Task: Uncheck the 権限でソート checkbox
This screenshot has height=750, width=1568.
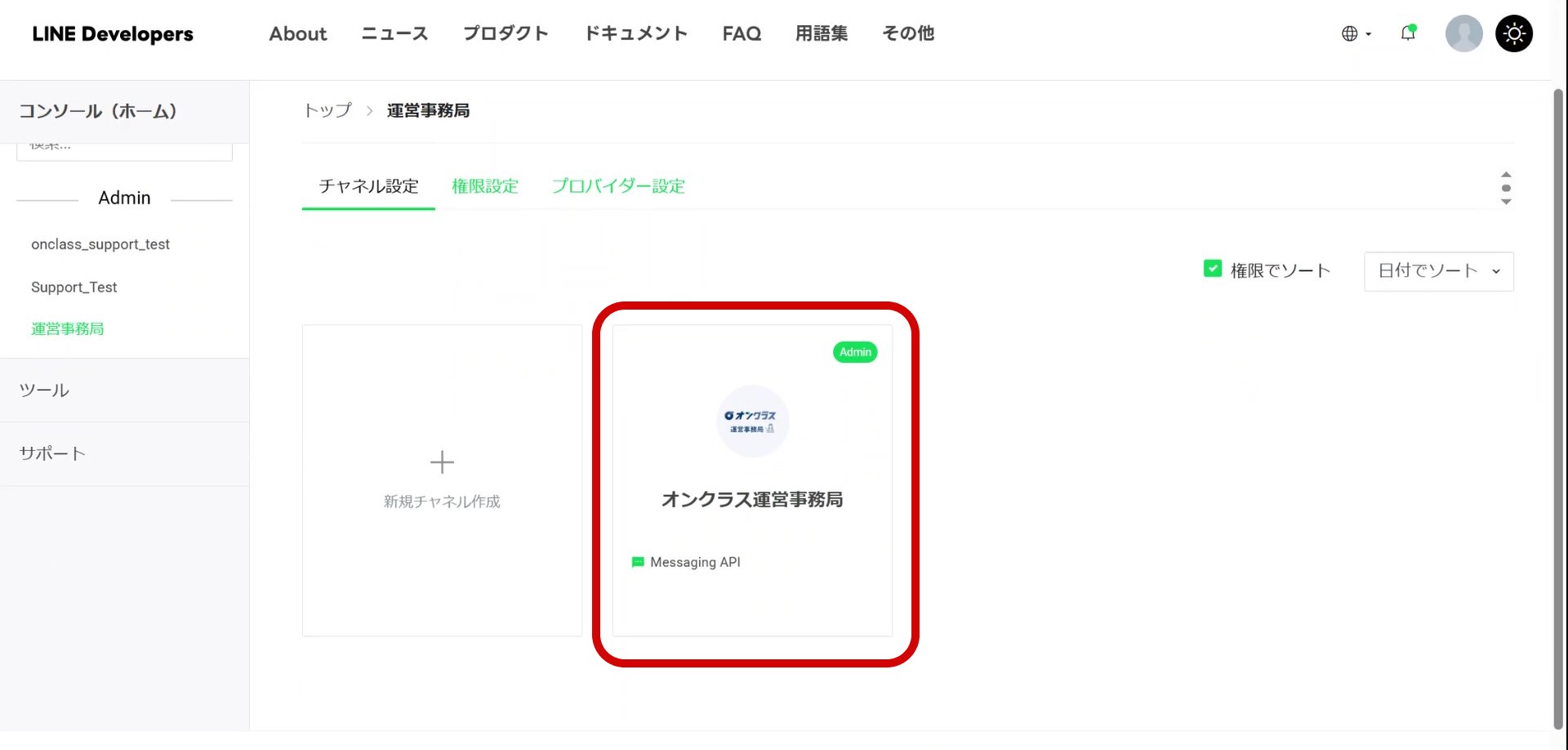Action: (1213, 269)
